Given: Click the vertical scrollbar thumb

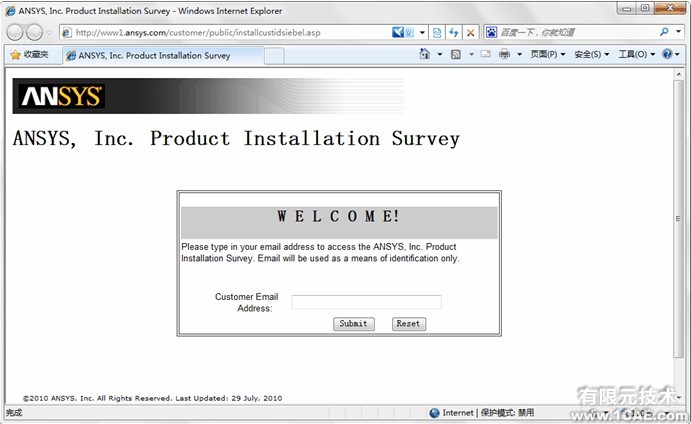Looking at the screenshot, I should point(678,219).
